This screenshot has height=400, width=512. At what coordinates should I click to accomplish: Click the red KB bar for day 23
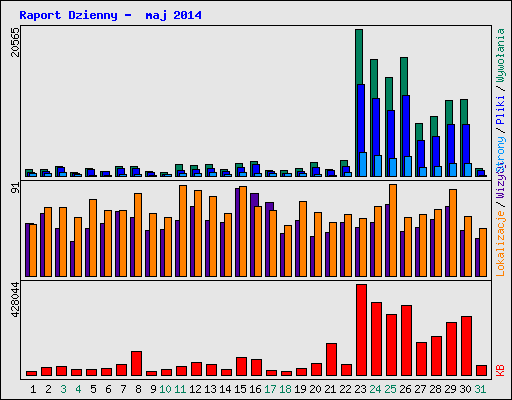361,330
